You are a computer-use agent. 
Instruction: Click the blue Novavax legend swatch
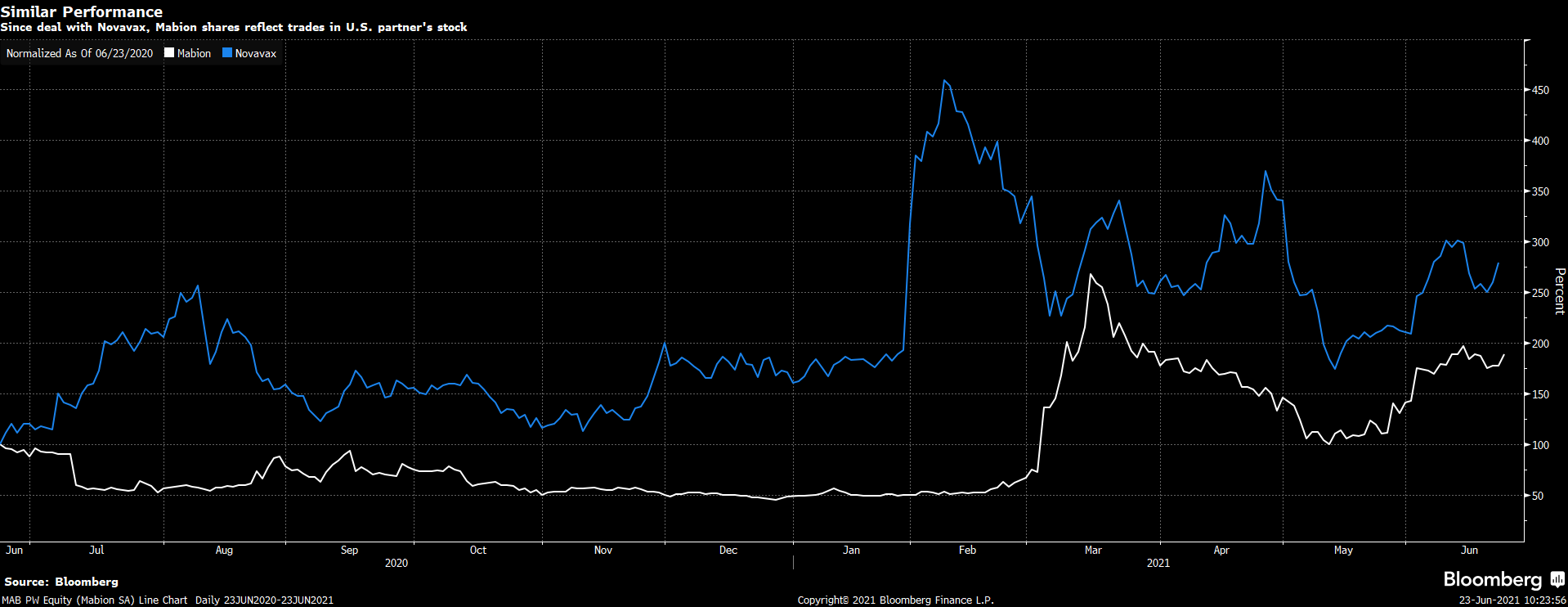coord(227,53)
